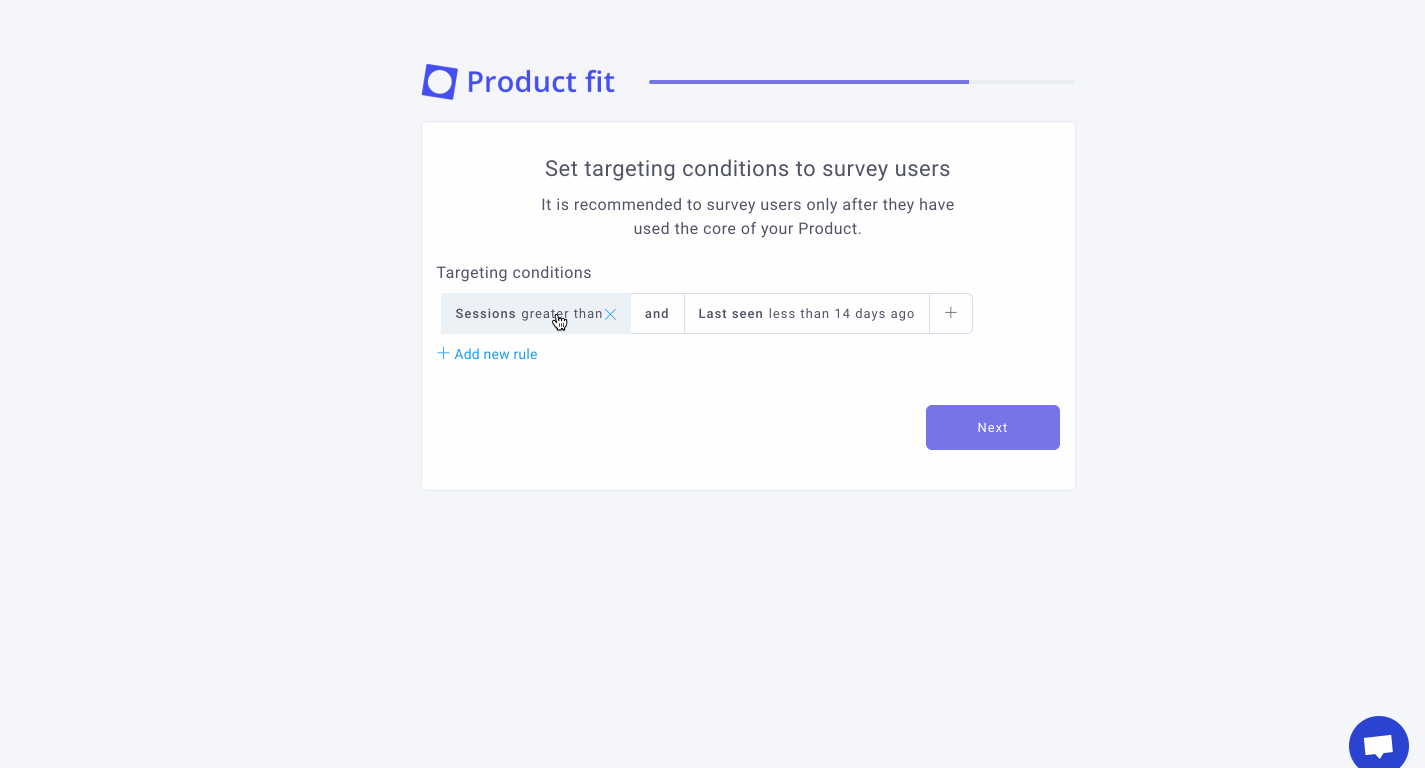Click filled portion of the progress bar

(x=808, y=82)
